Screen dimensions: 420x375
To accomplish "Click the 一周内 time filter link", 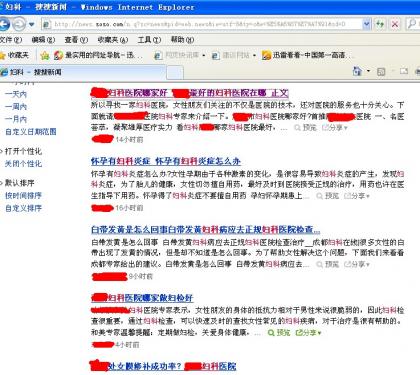I will coord(16,107).
